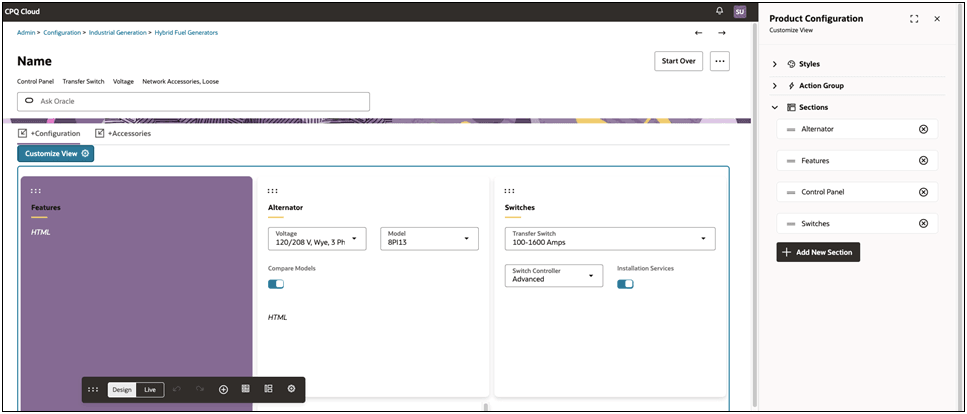
Task: Expand the Styles section
Action: click(775, 64)
